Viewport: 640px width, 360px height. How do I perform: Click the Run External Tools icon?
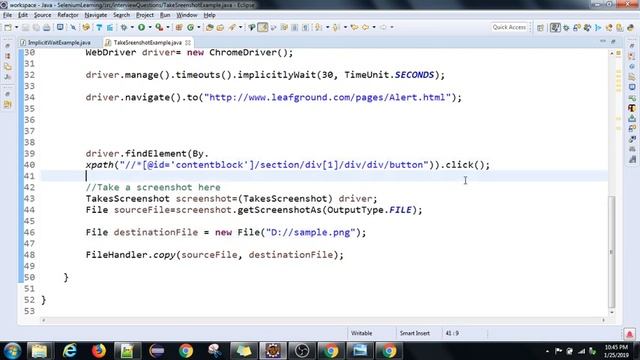[x=159, y=27]
